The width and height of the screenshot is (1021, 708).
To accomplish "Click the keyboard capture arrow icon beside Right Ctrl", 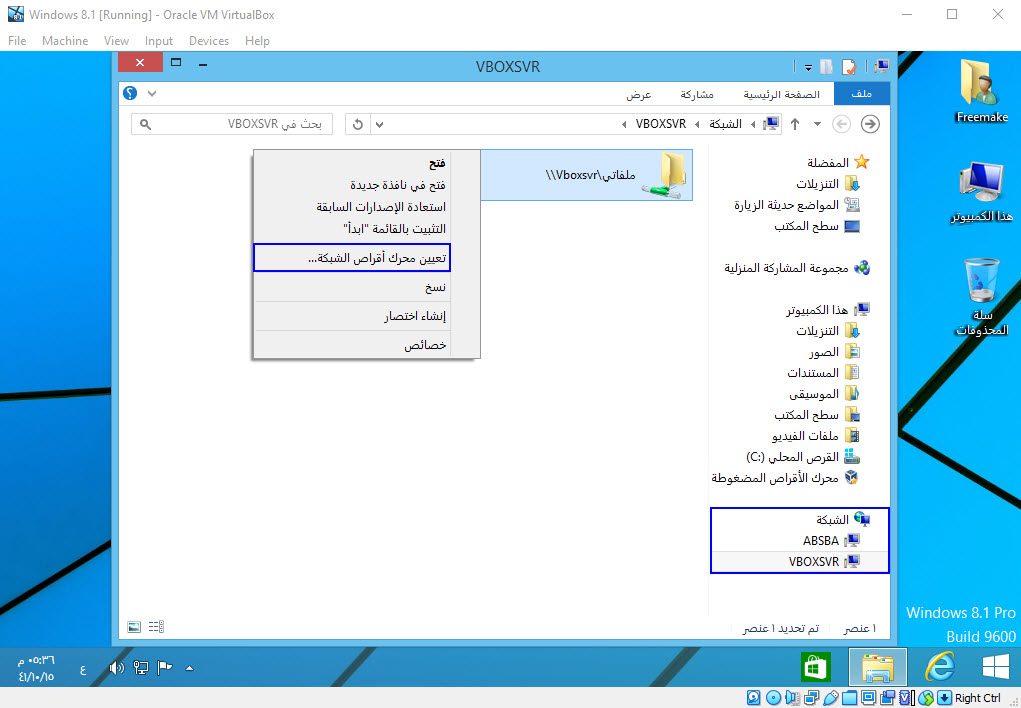I will pos(944,698).
